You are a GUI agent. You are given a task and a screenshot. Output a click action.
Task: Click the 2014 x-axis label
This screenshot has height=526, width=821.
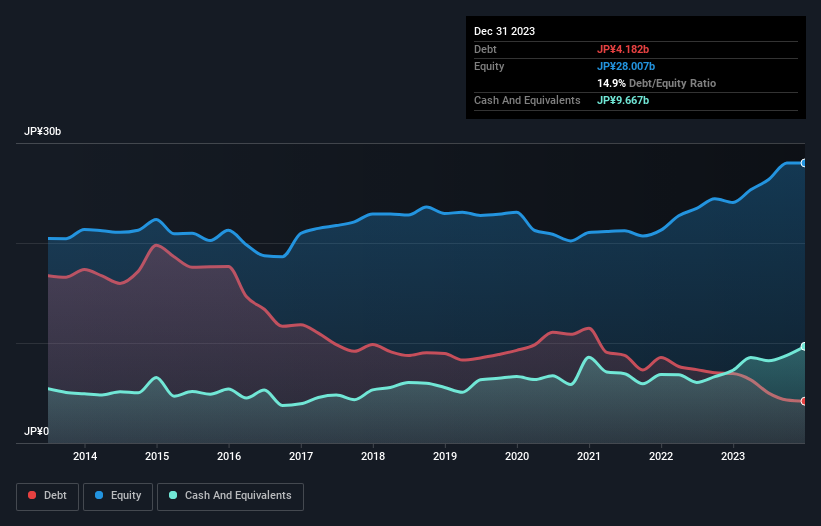point(85,456)
